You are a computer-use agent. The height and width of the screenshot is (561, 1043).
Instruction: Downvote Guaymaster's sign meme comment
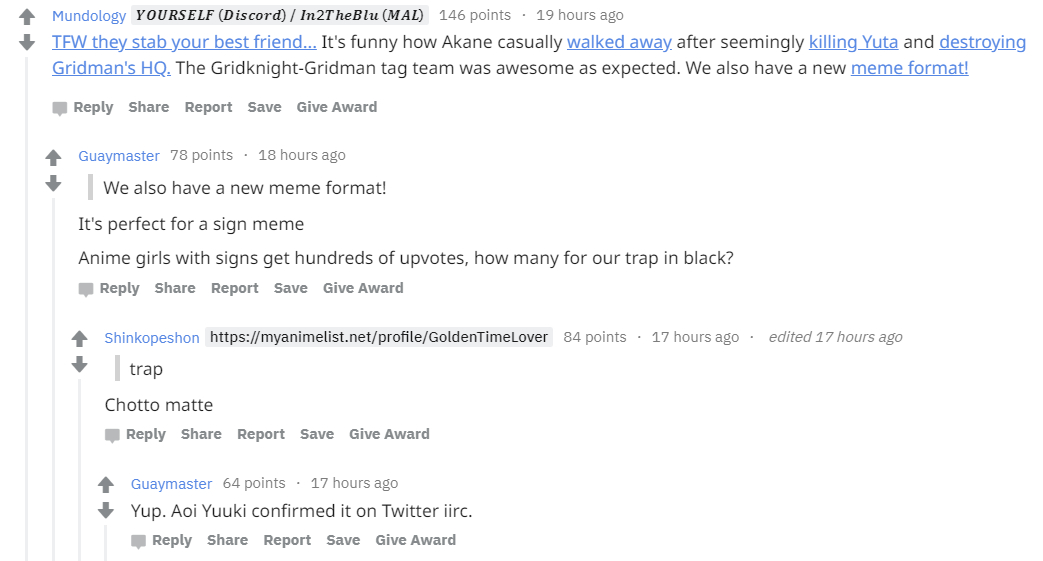(53, 182)
